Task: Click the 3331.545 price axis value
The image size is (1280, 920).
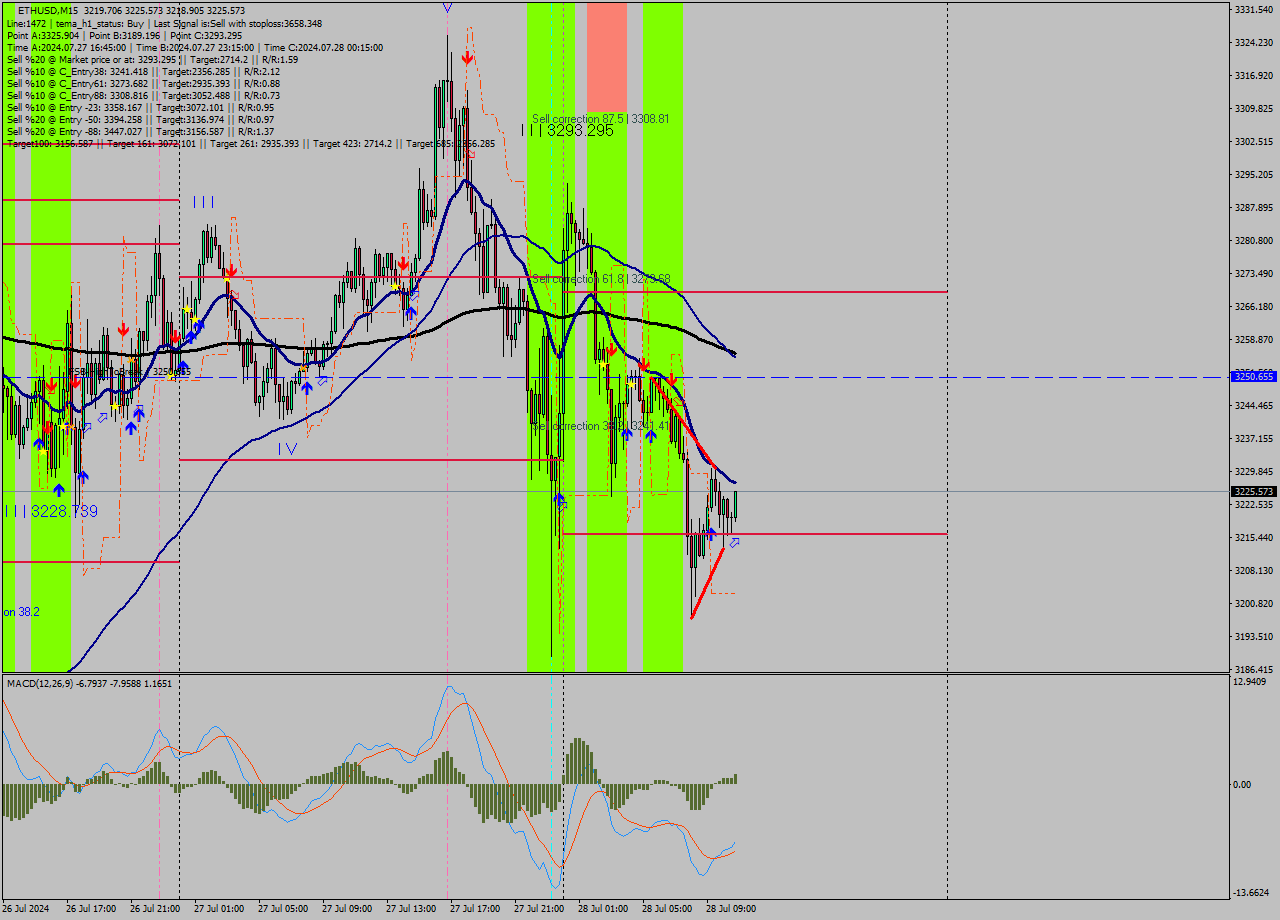Action: (1253, 9)
